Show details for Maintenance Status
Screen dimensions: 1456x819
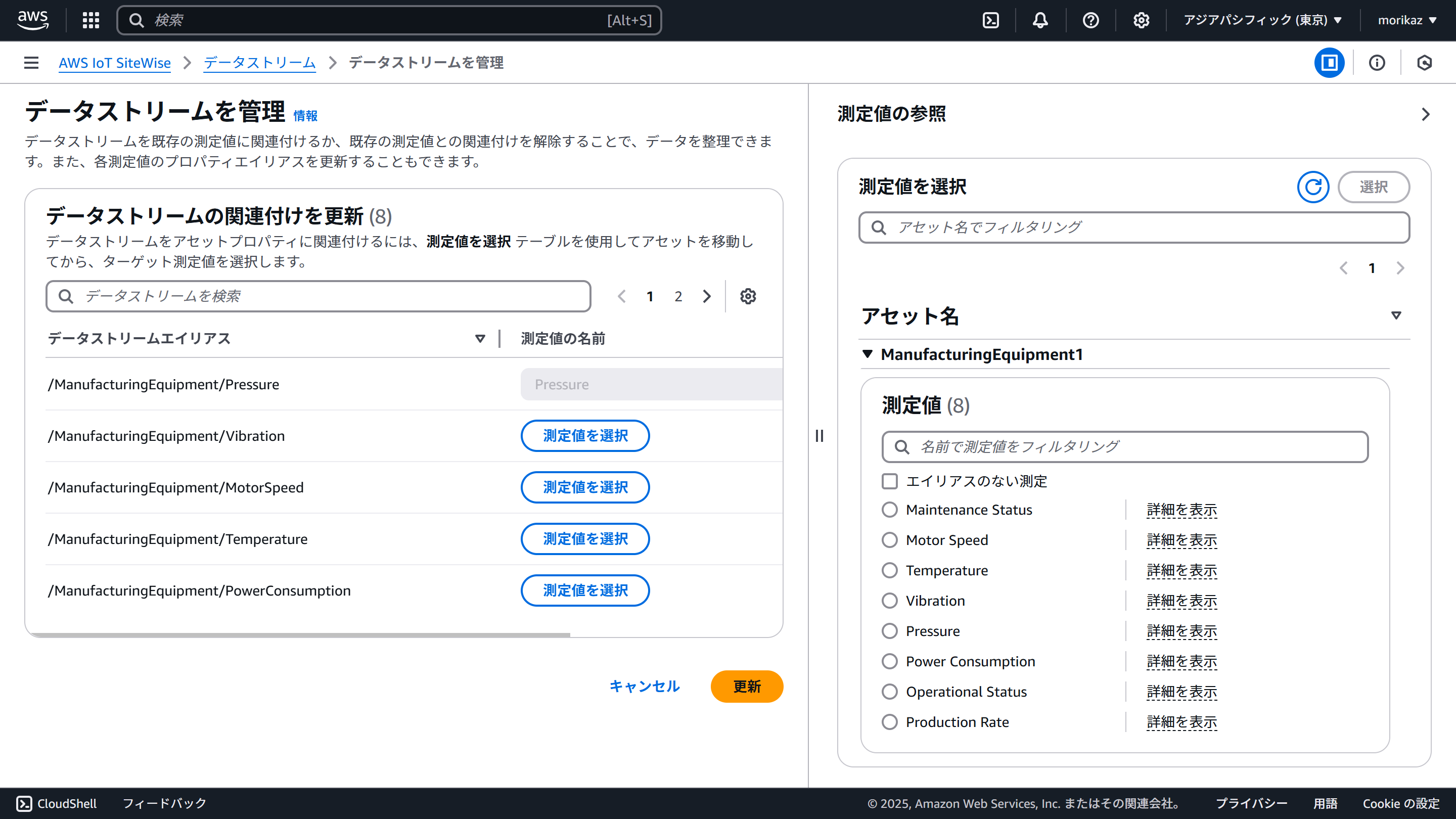(x=1182, y=510)
